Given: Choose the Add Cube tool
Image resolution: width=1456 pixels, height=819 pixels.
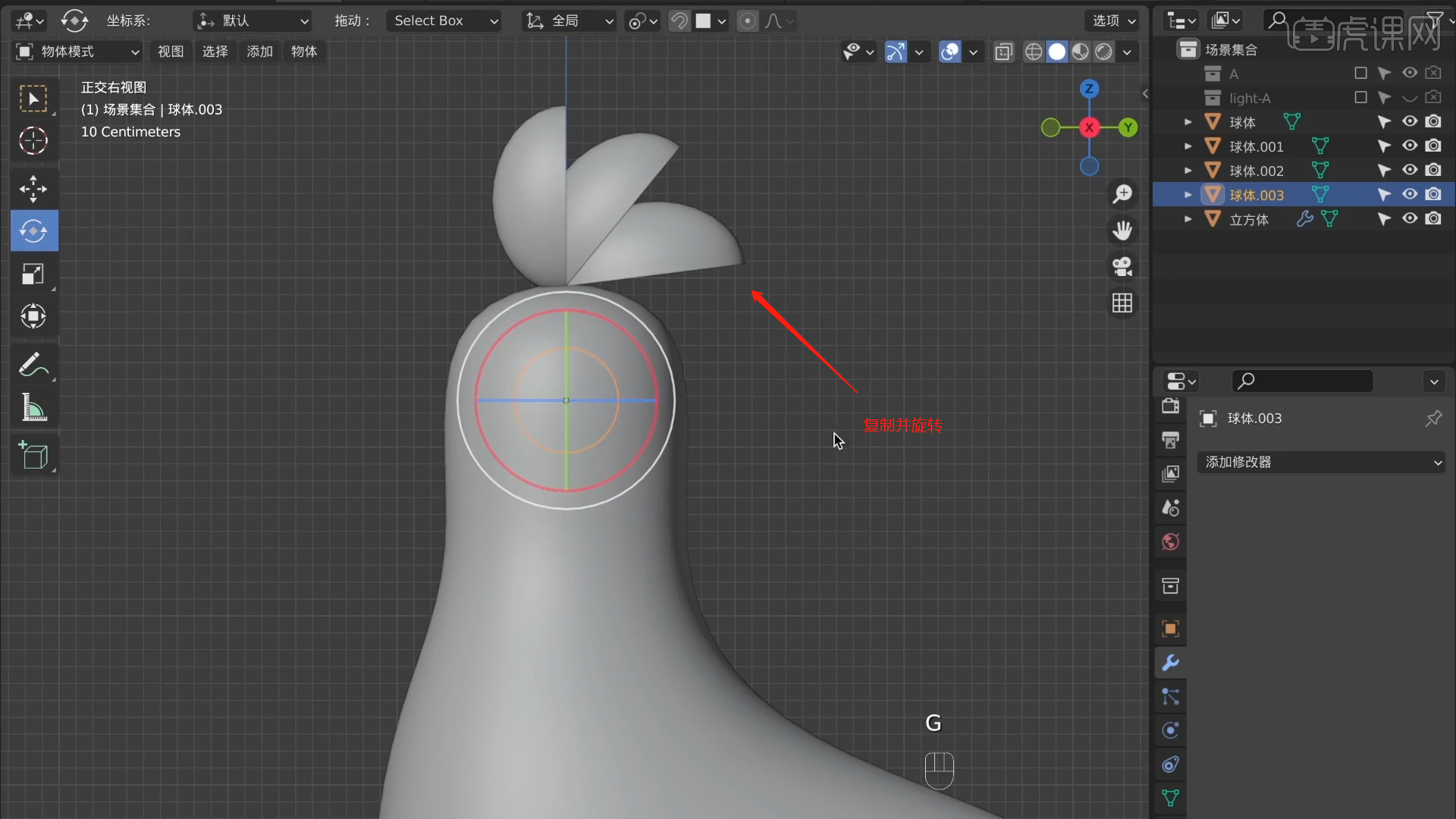Looking at the screenshot, I should pyautogui.click(x=33, y=456).
